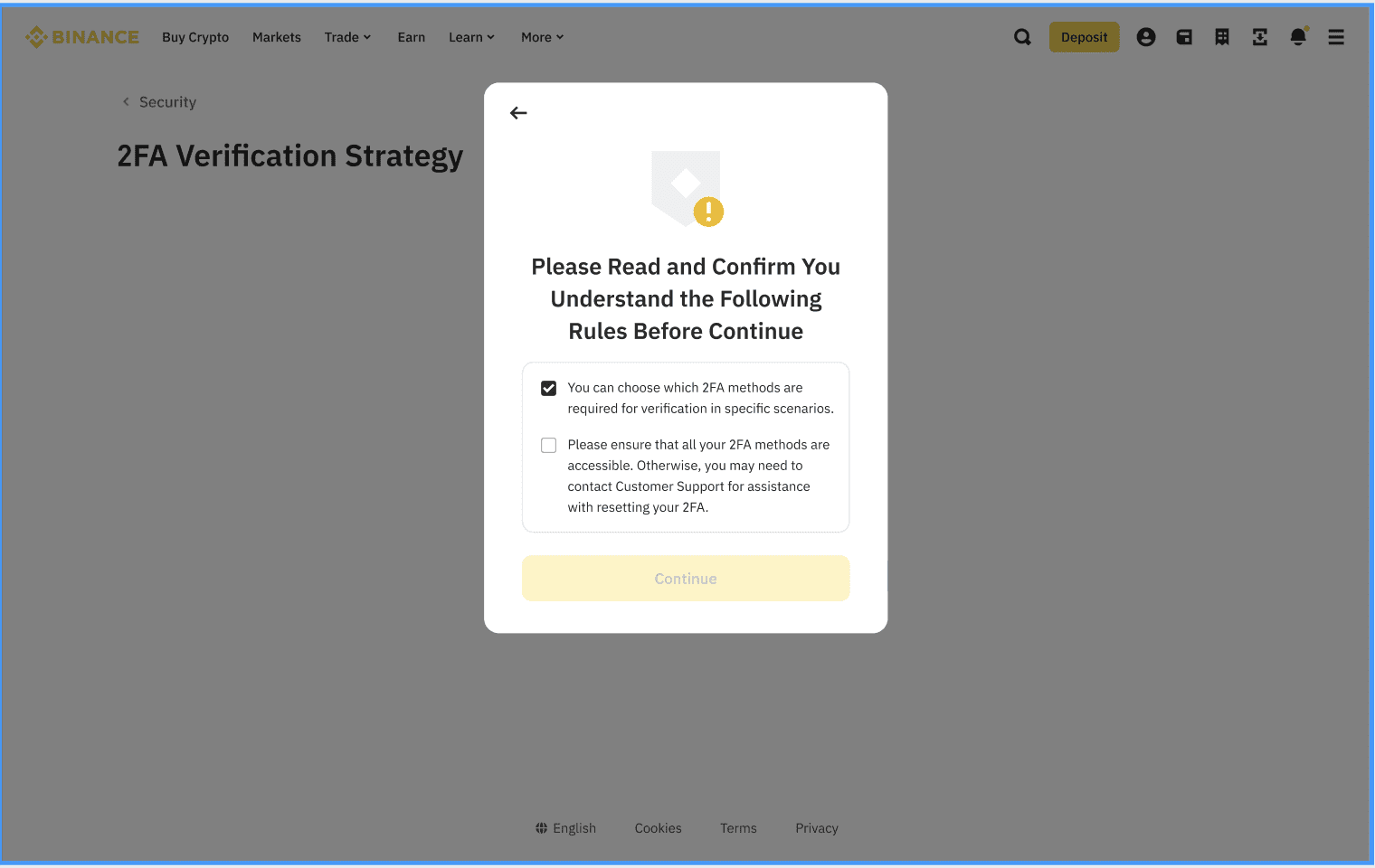This screenshot has width=1375, height=868.
Task: Click the '2FA Verification Strategy' heading
Action: [x=290, y=156]
